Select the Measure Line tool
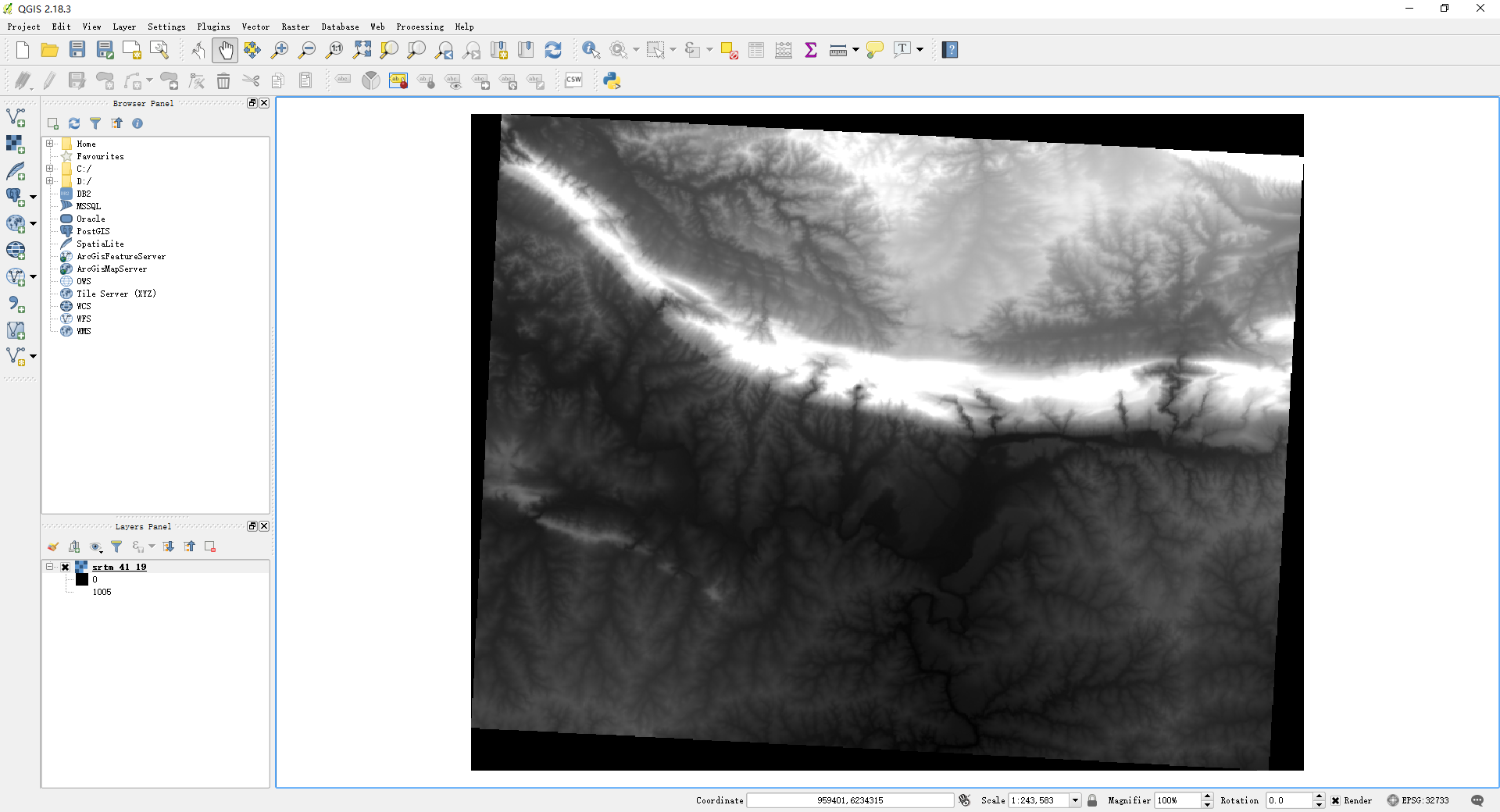Viewport: 1500px width, 812px height. pos(837,50)
